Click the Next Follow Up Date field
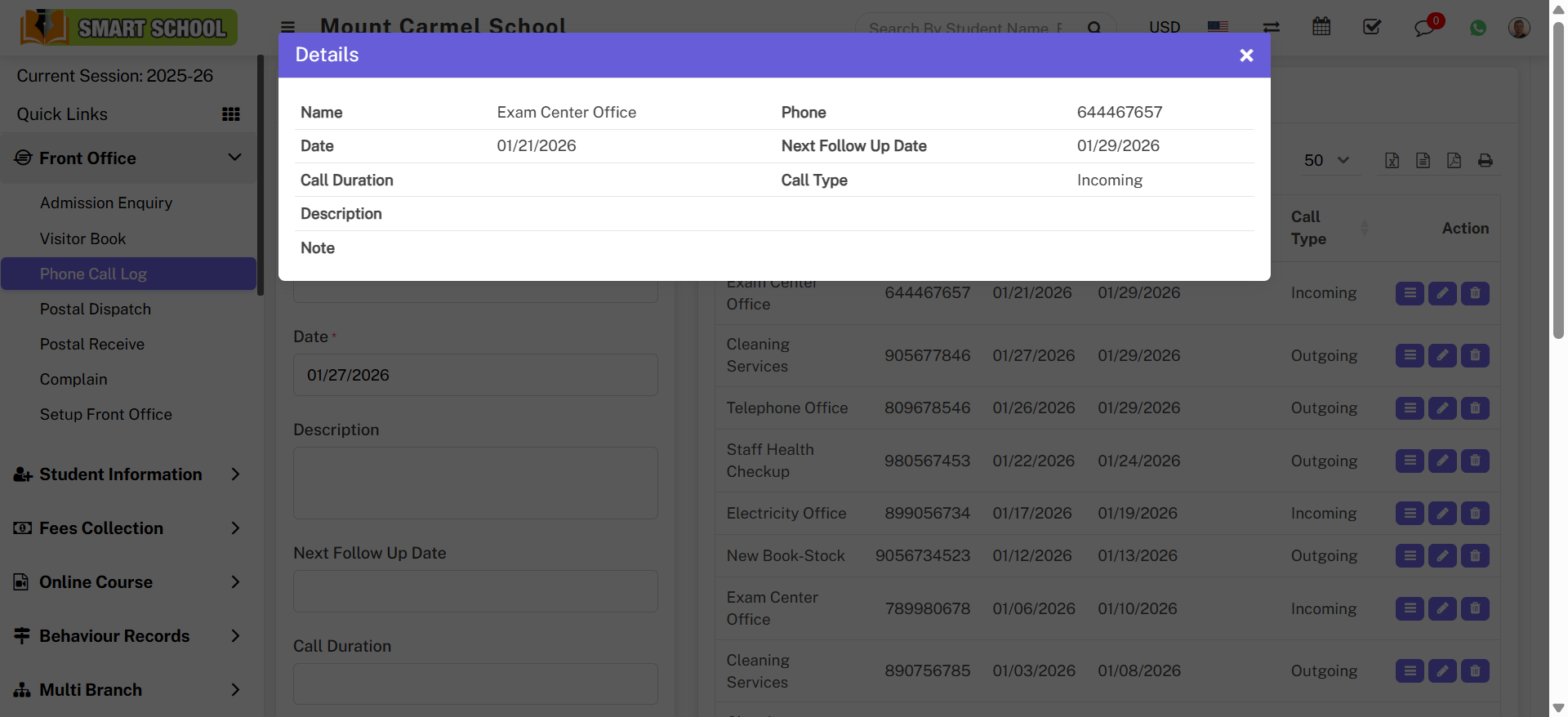This screenshot has width=1568, height=717. [475, 591]
